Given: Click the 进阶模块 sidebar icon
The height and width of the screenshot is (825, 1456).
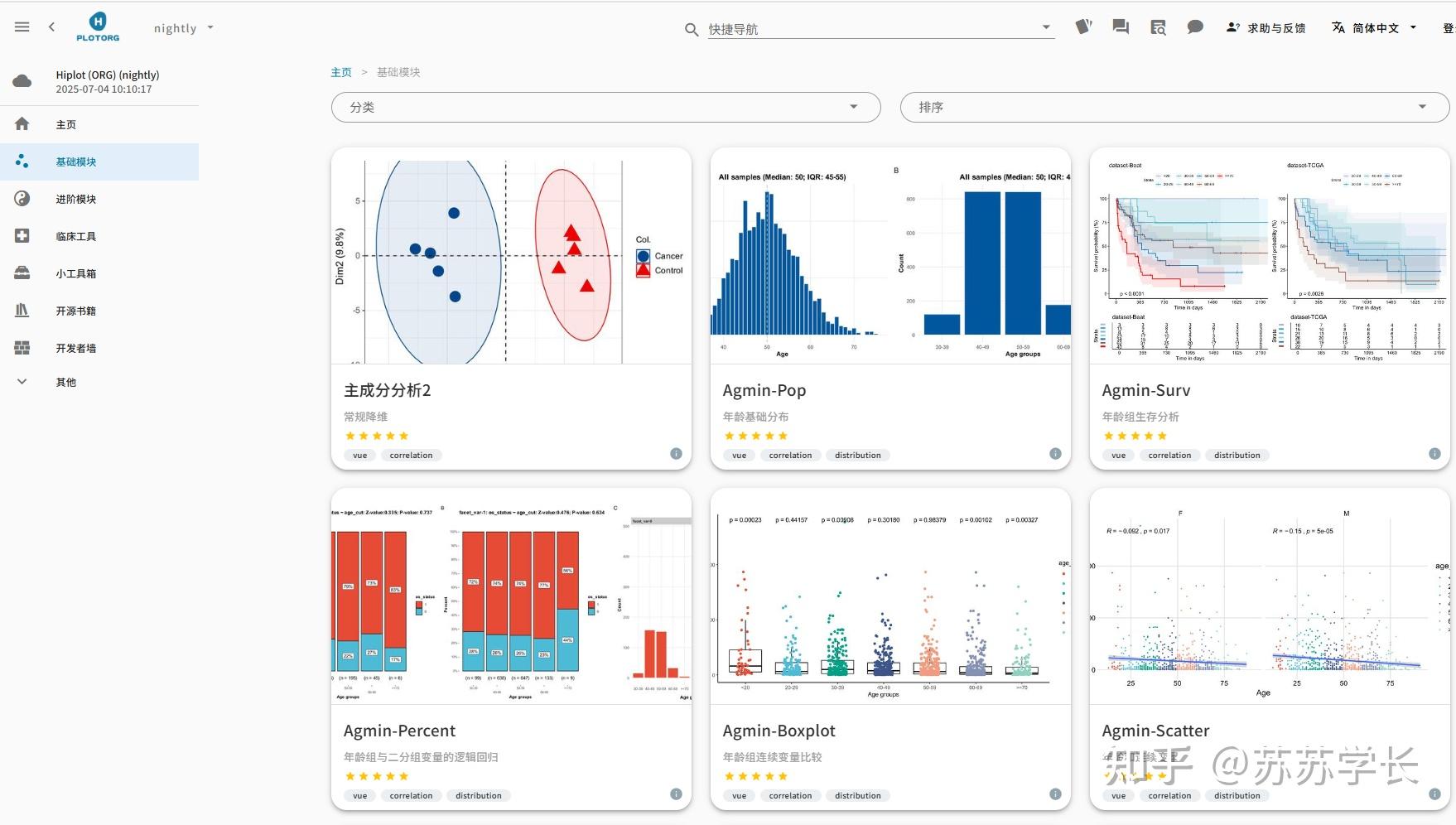Looking at the screenshot, I should (x=22, y=199).
